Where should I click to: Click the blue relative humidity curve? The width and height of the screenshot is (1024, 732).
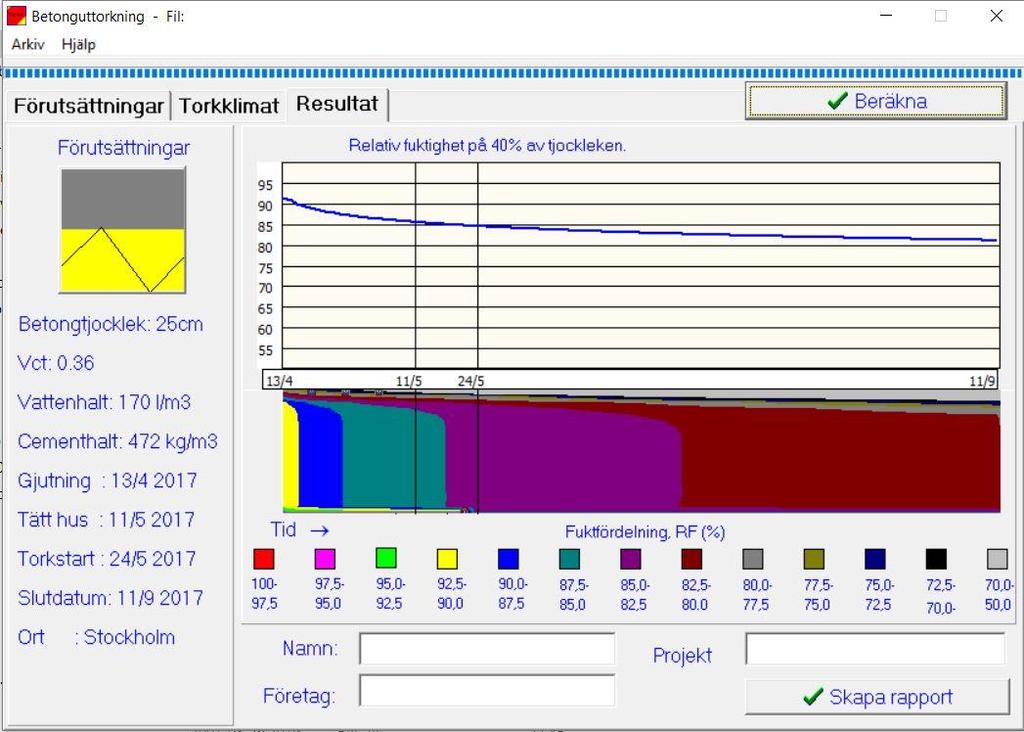pos(640,231)
